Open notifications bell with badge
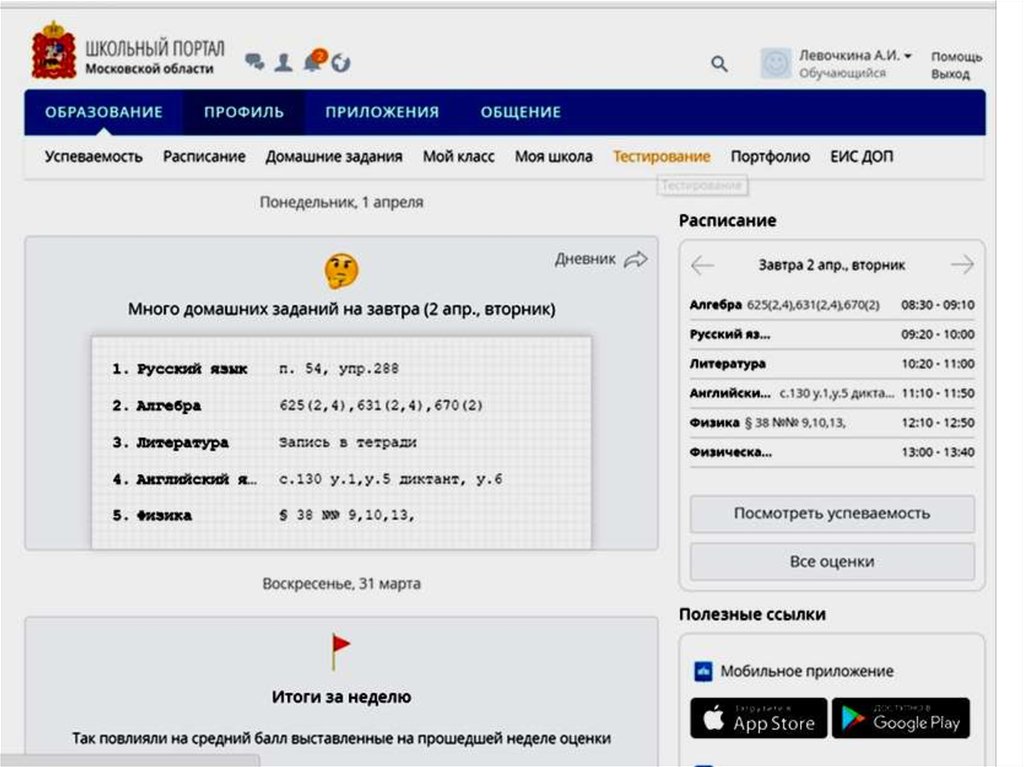 (x=314, y=61)
